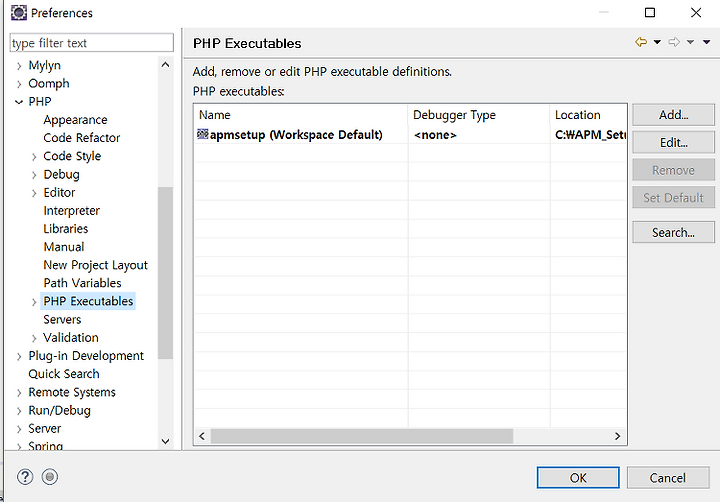Expand the Server node
Image resolution: width=720 pixels, height=502 pixels.
click(x=19, y=429)
